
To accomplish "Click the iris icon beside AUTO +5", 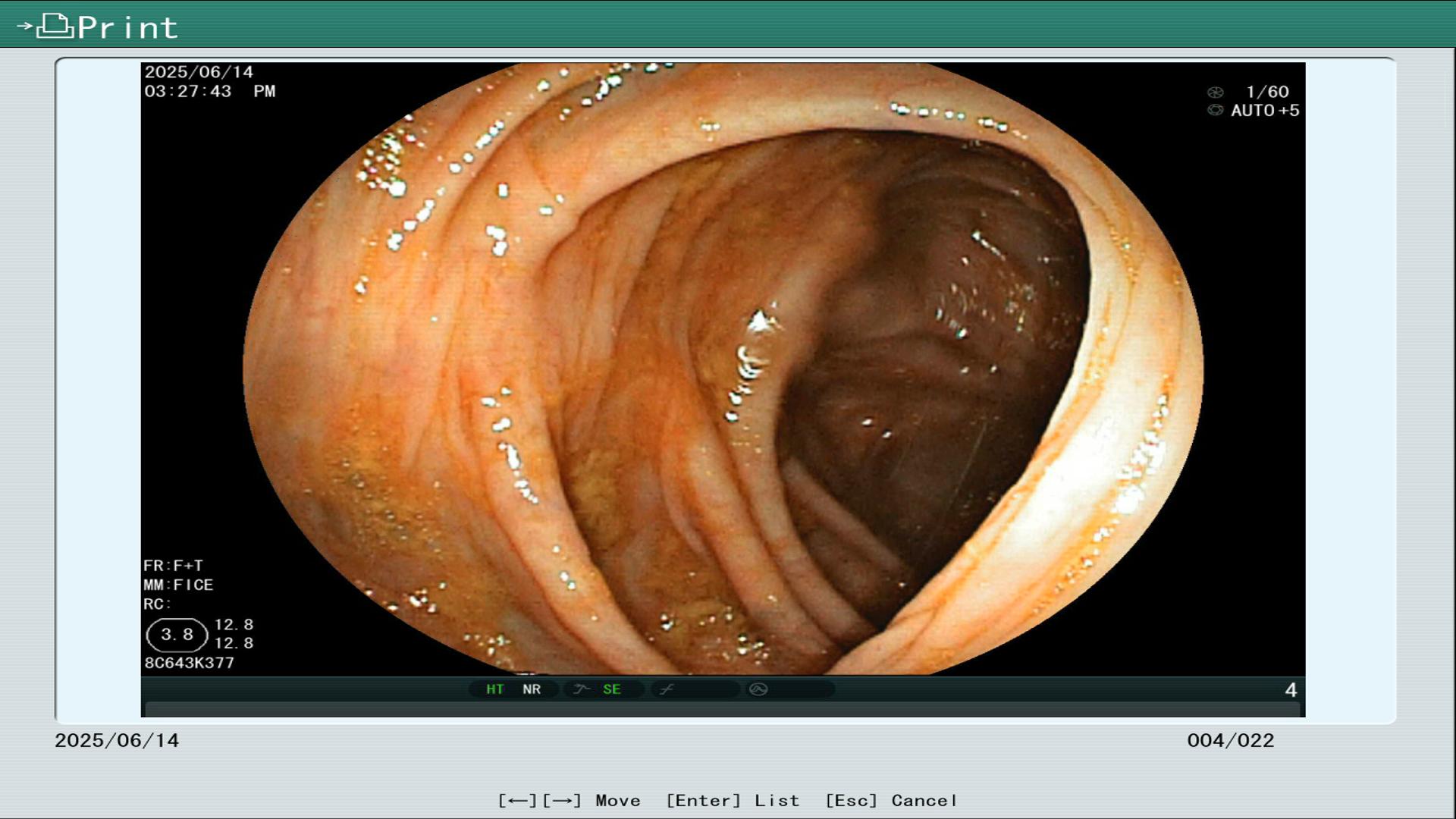I will (1215, 111).
